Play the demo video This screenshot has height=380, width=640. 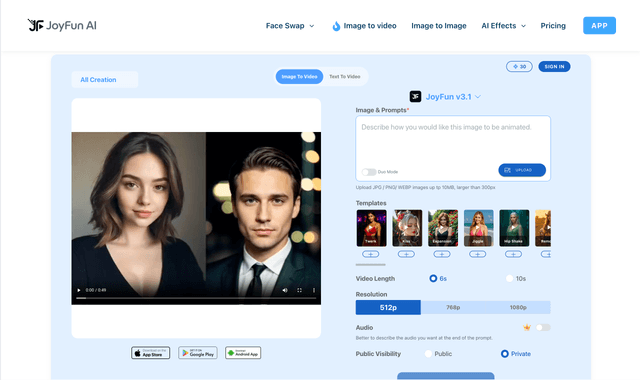point(79,290)
